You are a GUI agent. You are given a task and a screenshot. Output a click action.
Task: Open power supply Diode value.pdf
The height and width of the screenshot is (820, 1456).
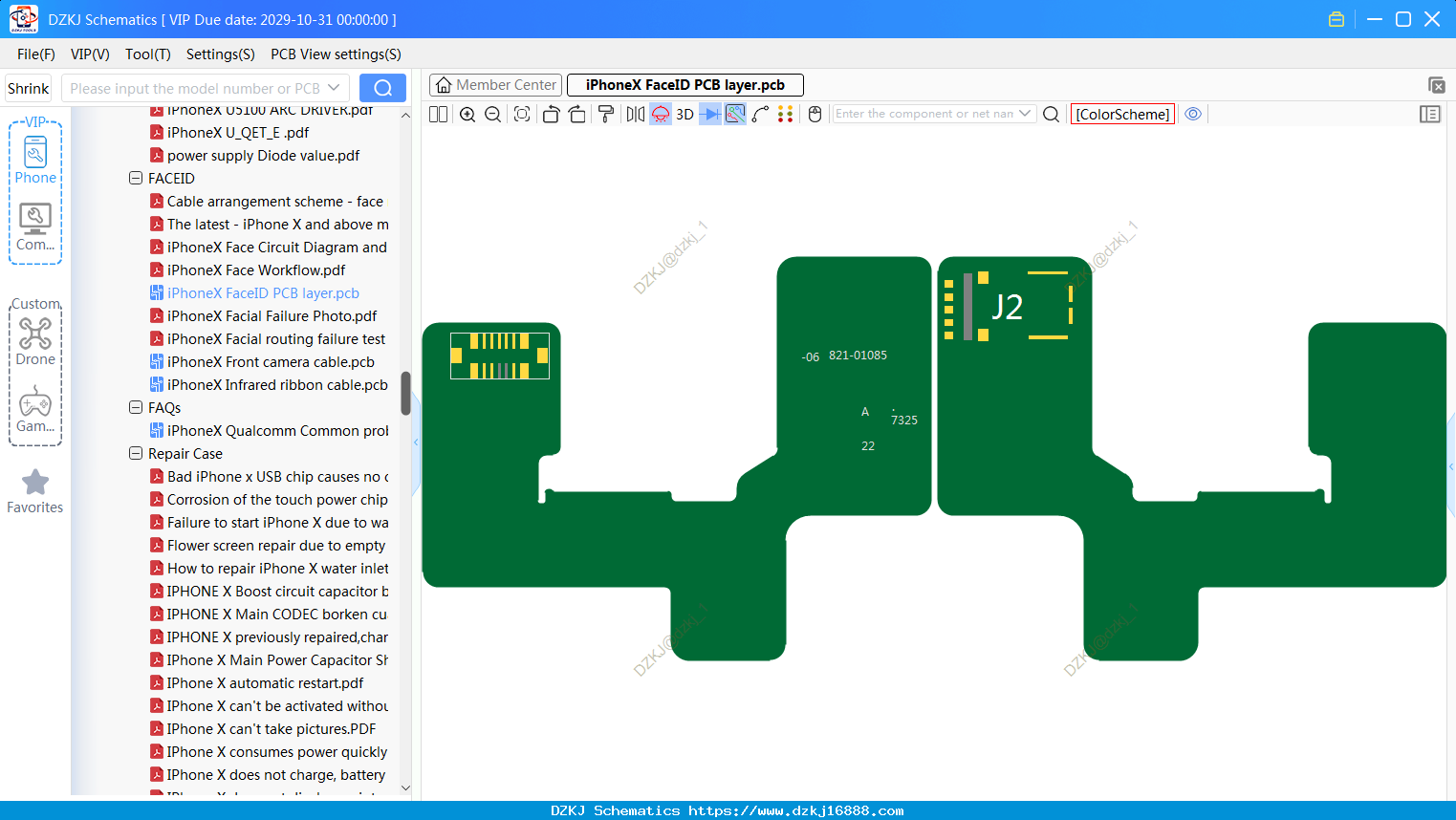coord(263,156)
